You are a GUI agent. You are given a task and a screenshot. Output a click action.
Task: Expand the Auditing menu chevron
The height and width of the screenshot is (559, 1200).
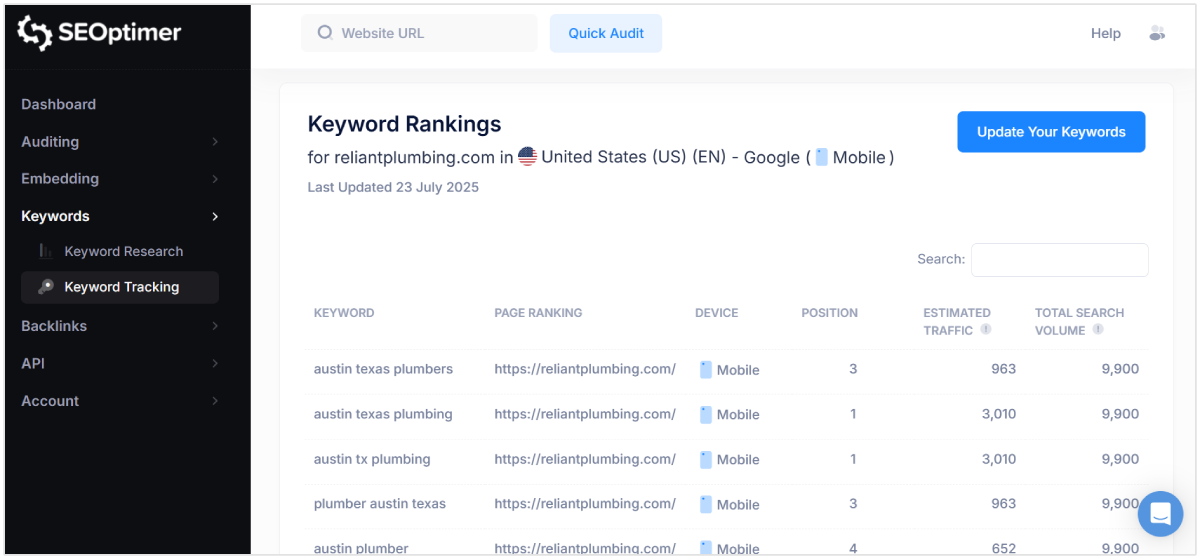[x=214, y=142]
